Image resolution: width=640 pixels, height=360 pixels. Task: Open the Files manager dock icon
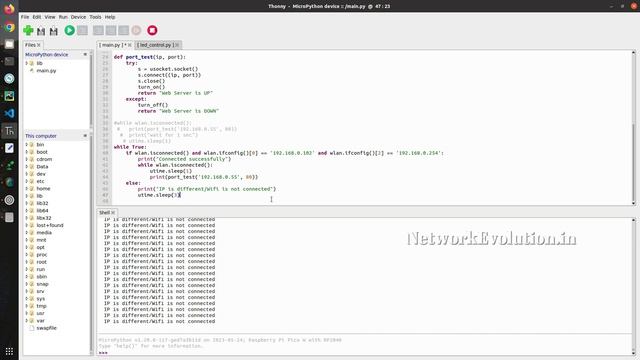tap(9, 44)
